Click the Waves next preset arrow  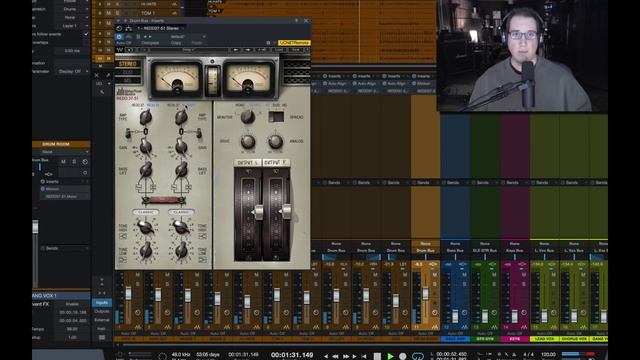(248, 50)
